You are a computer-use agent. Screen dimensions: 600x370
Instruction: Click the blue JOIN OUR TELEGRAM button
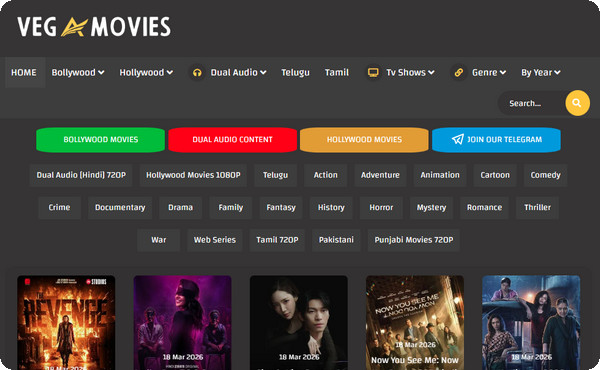(496, 140)
